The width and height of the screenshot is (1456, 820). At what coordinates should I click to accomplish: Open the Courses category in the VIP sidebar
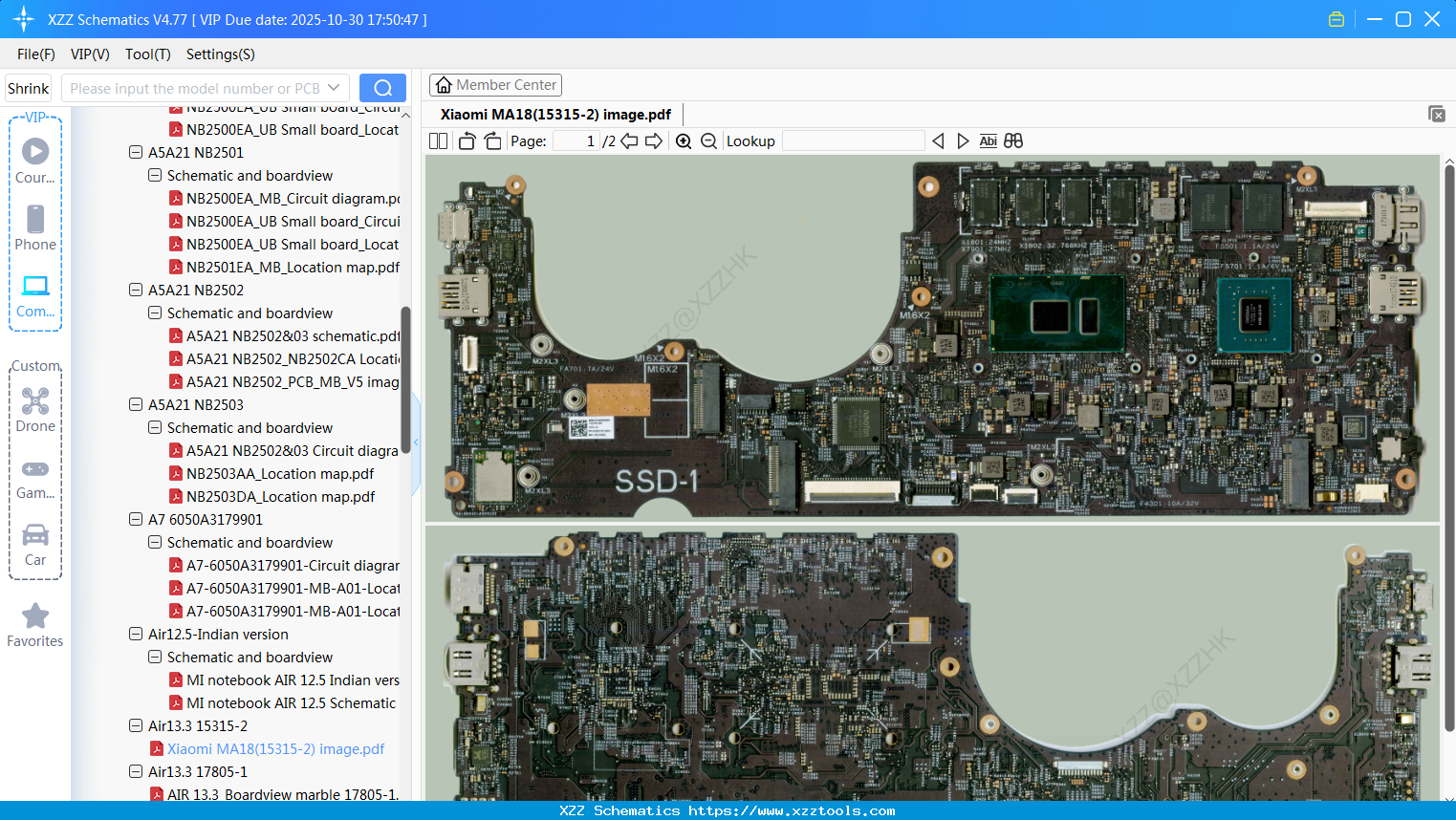click(35, 161)
